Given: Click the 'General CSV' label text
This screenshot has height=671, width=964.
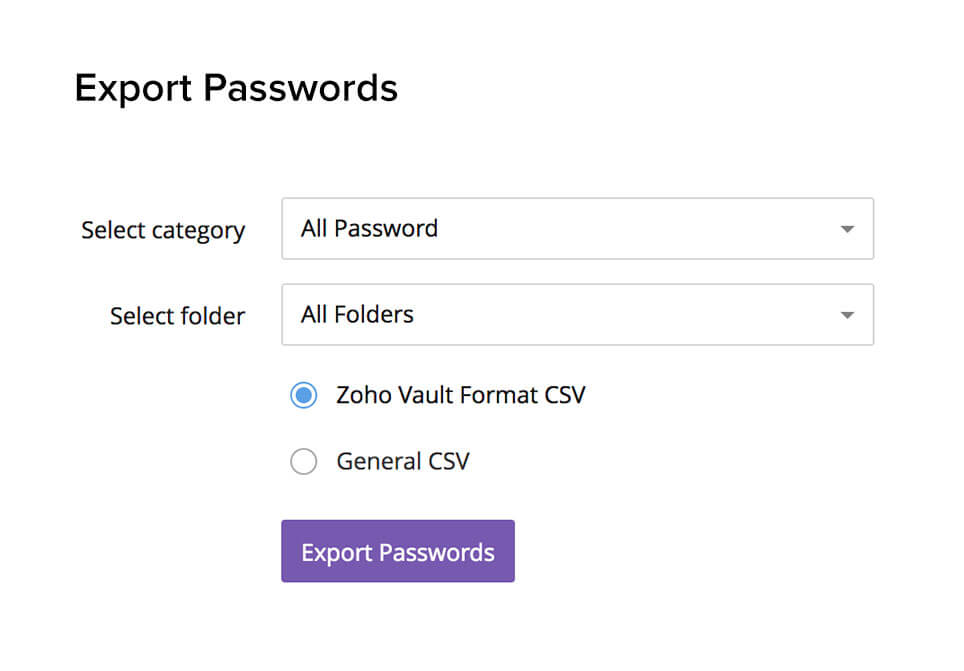Looking at the screenshot, I should (x=403, y=461).
